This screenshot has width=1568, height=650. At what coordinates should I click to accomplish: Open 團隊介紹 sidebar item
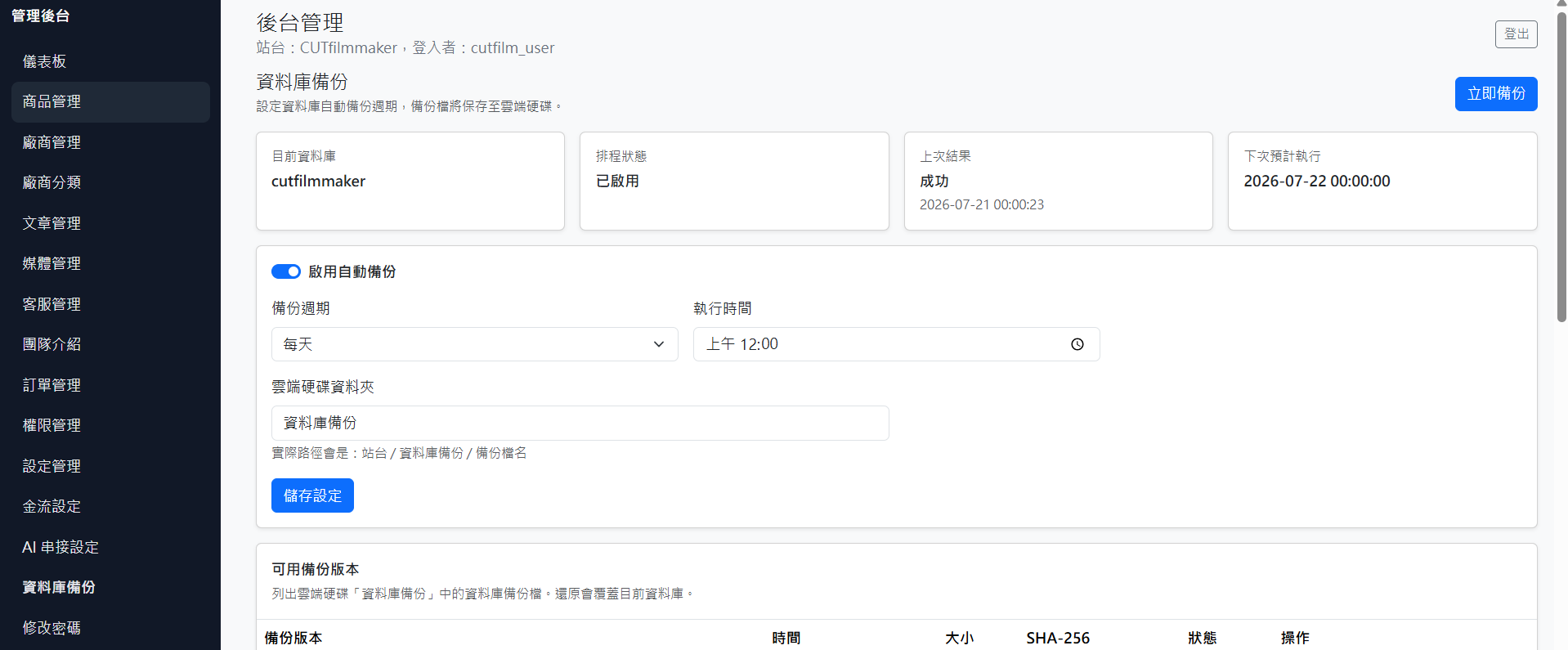point(110,344)
